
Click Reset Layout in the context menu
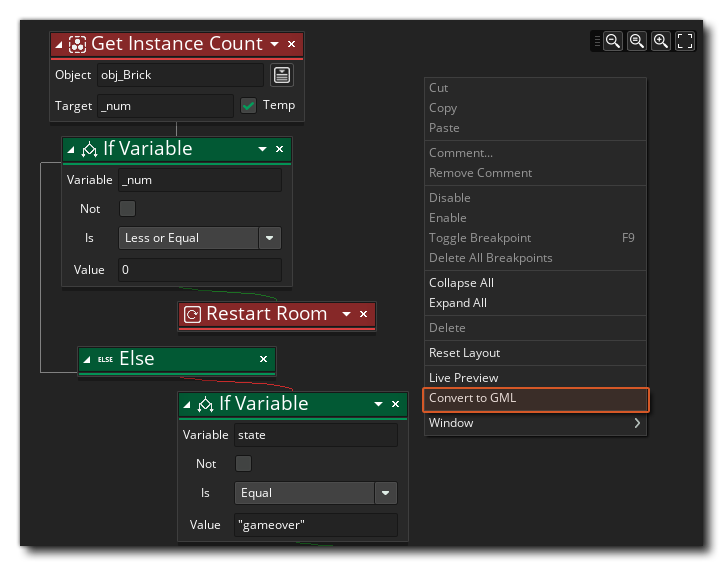[464, 353]
